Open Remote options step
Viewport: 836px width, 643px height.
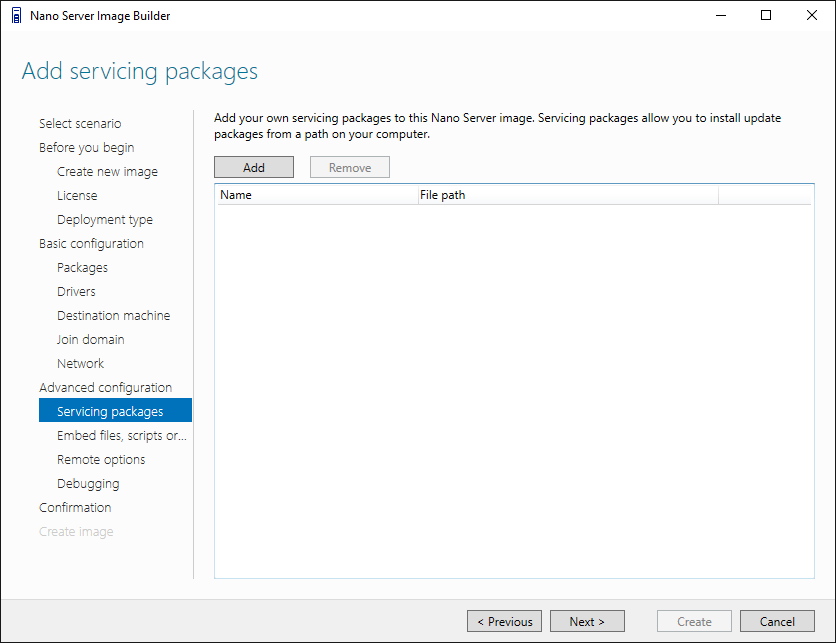(x=101, y=459)
